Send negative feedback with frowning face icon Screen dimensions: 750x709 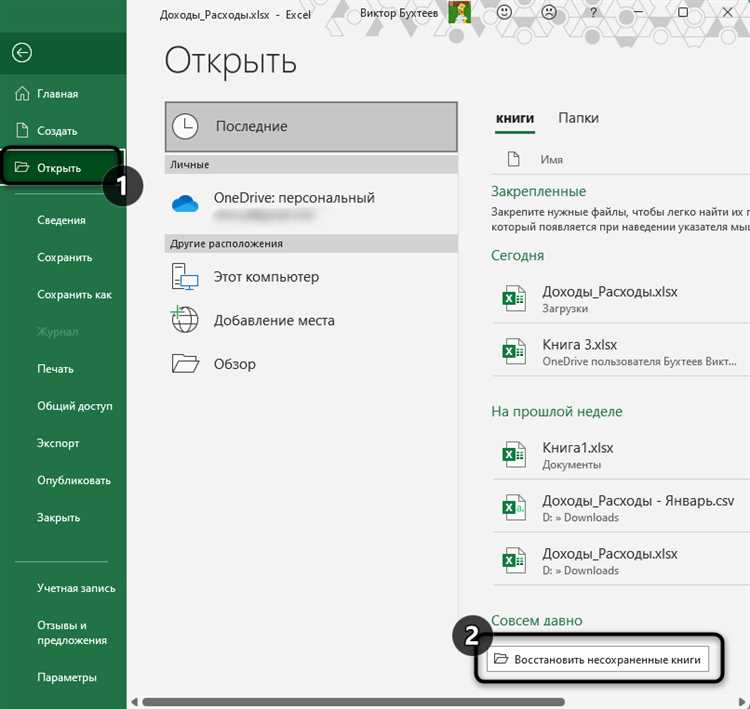[549, 12]
